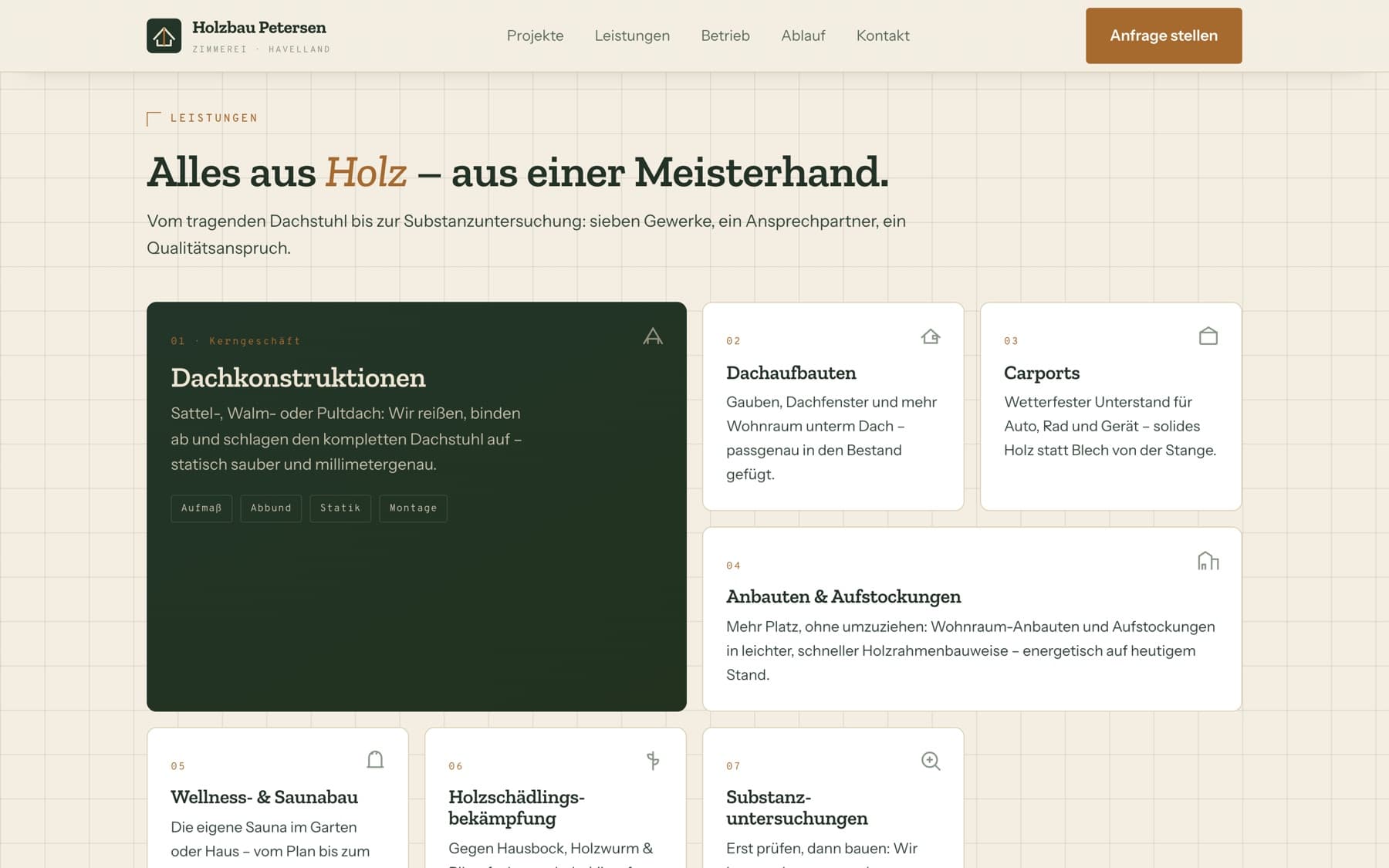Click the text 'Gegen Hausbock, Holzwurm &'
This screenshot has width=1389, height=868.
[x=551, y=849]
